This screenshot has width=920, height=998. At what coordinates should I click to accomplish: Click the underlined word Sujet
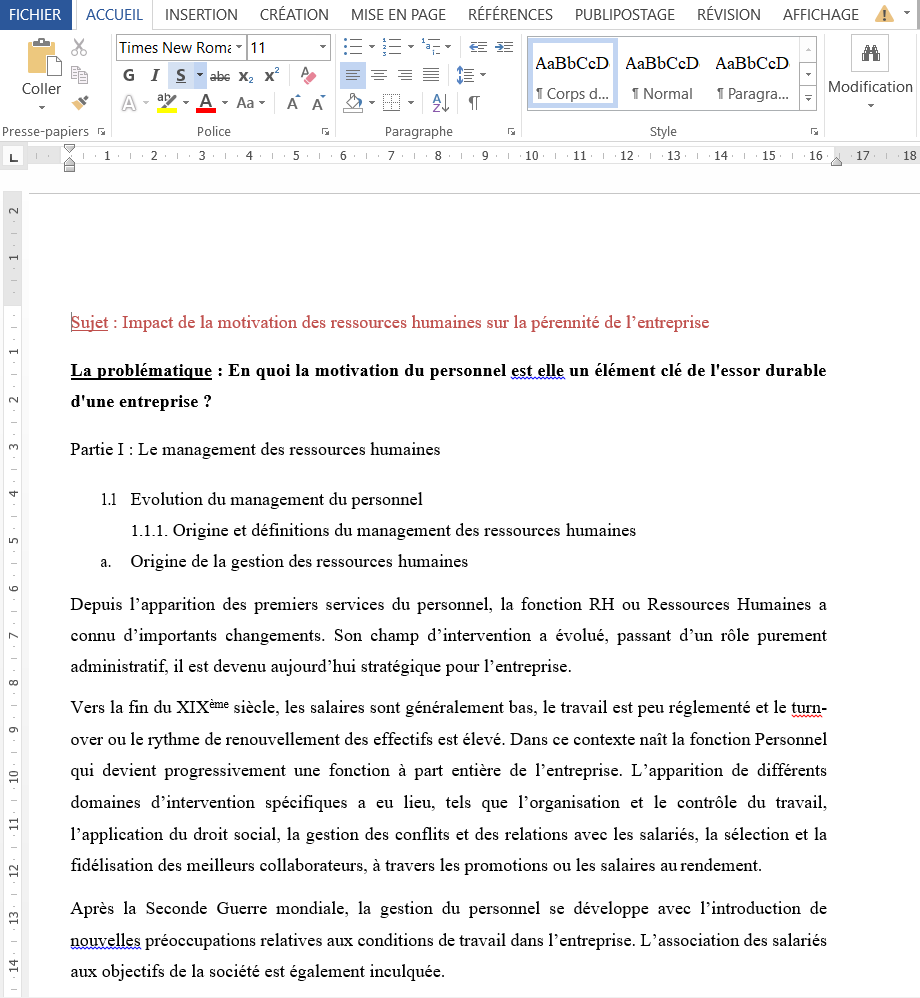90,323
